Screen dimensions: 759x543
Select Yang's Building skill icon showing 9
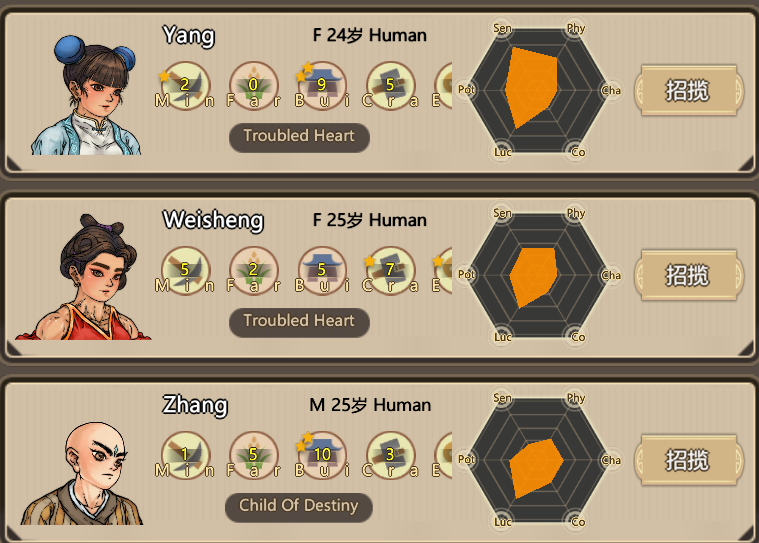tap(322, 86)
